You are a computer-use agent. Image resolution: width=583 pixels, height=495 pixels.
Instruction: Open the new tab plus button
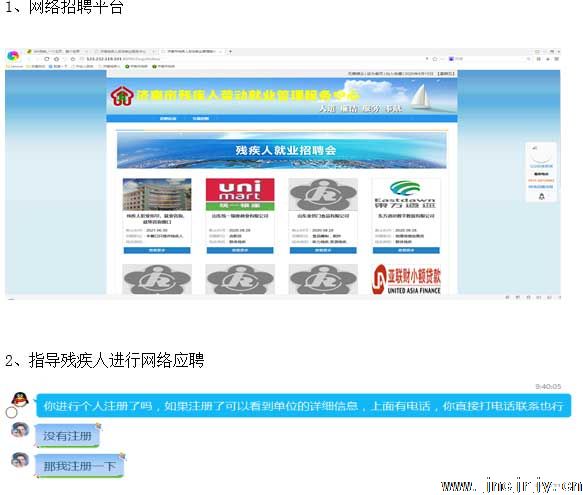[x=230, y=51]
